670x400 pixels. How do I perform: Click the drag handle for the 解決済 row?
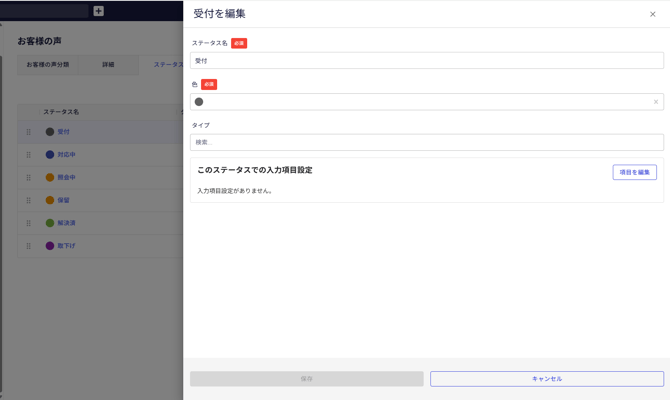click(28, 223)
